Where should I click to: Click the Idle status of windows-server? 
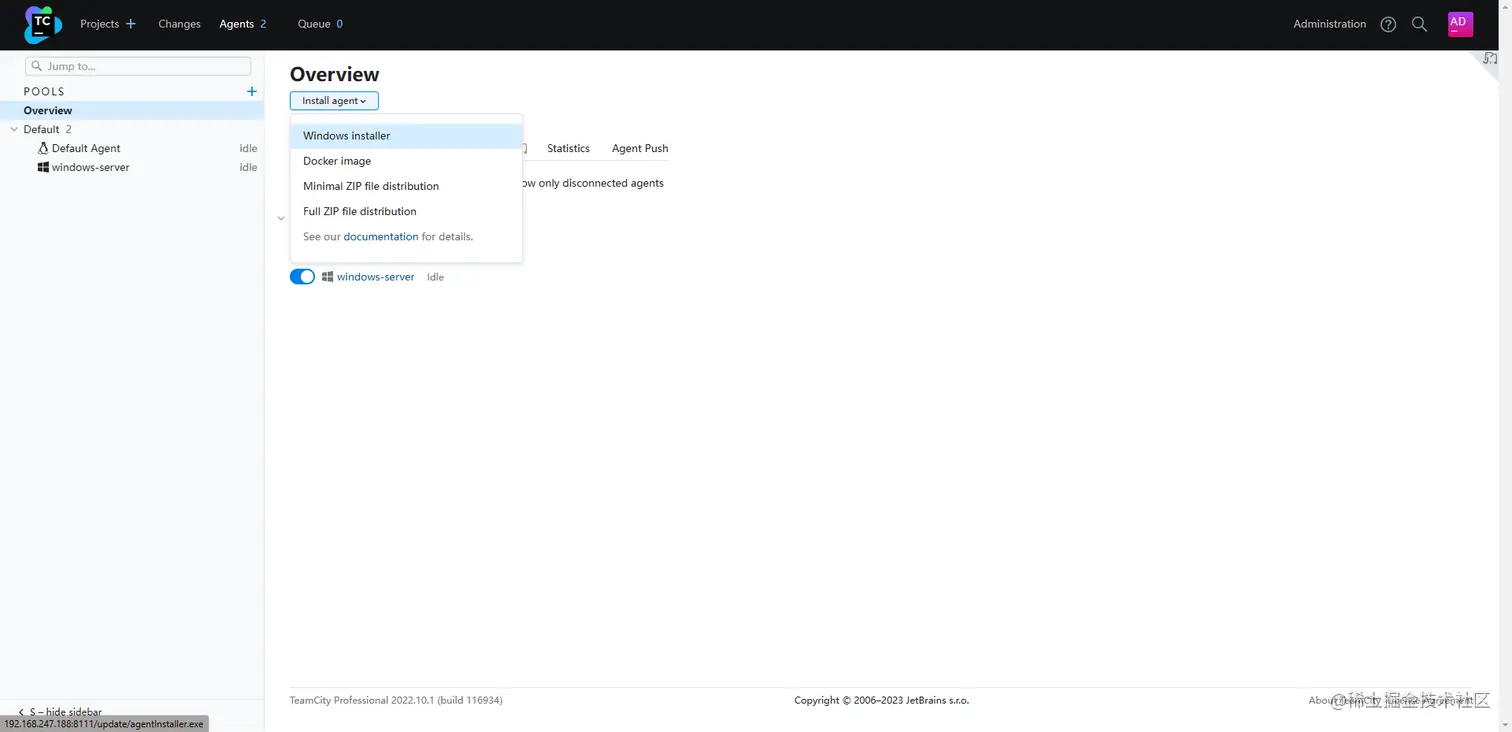(435, 277)
